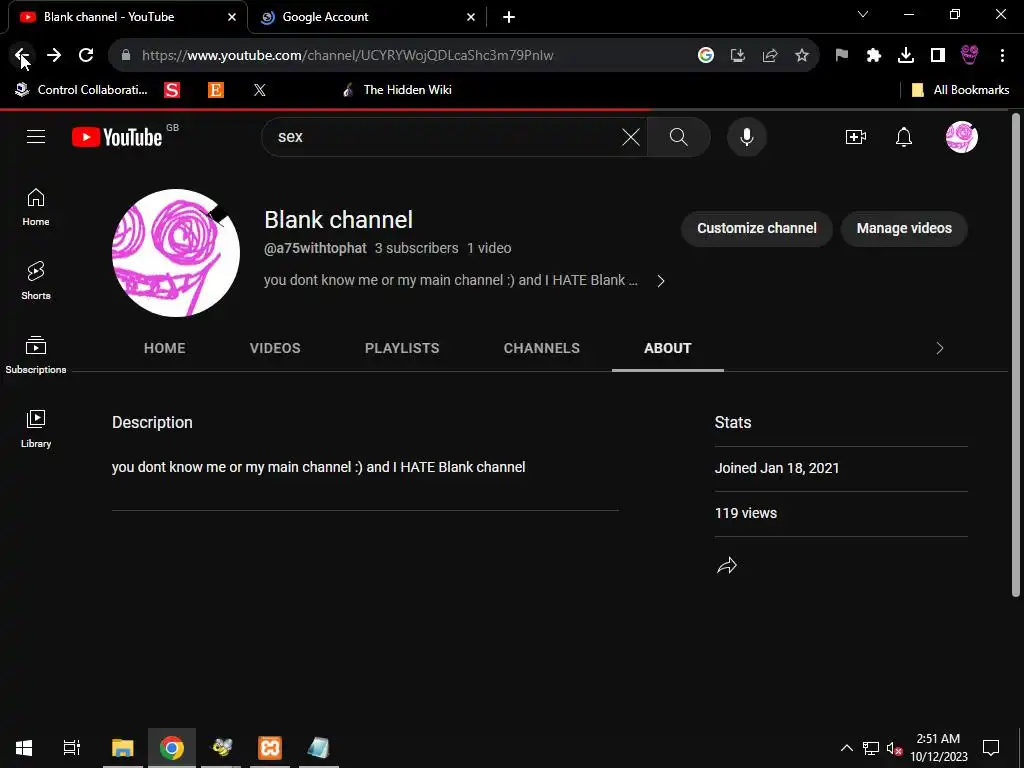Click the browser address bar URL
1024x768 pixels.
pos(347,56)
